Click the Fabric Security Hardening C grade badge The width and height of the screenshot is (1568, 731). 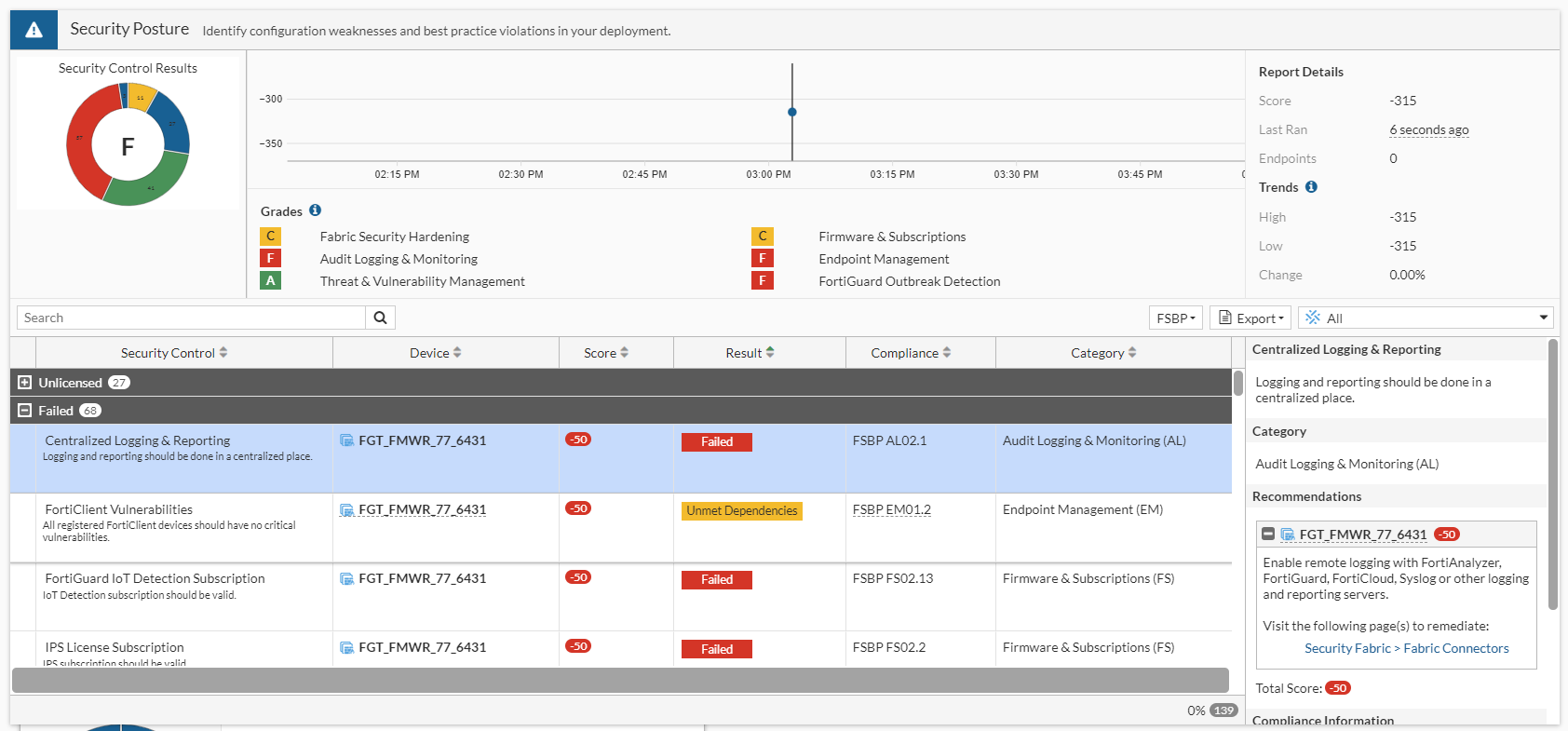click(270, 237)
